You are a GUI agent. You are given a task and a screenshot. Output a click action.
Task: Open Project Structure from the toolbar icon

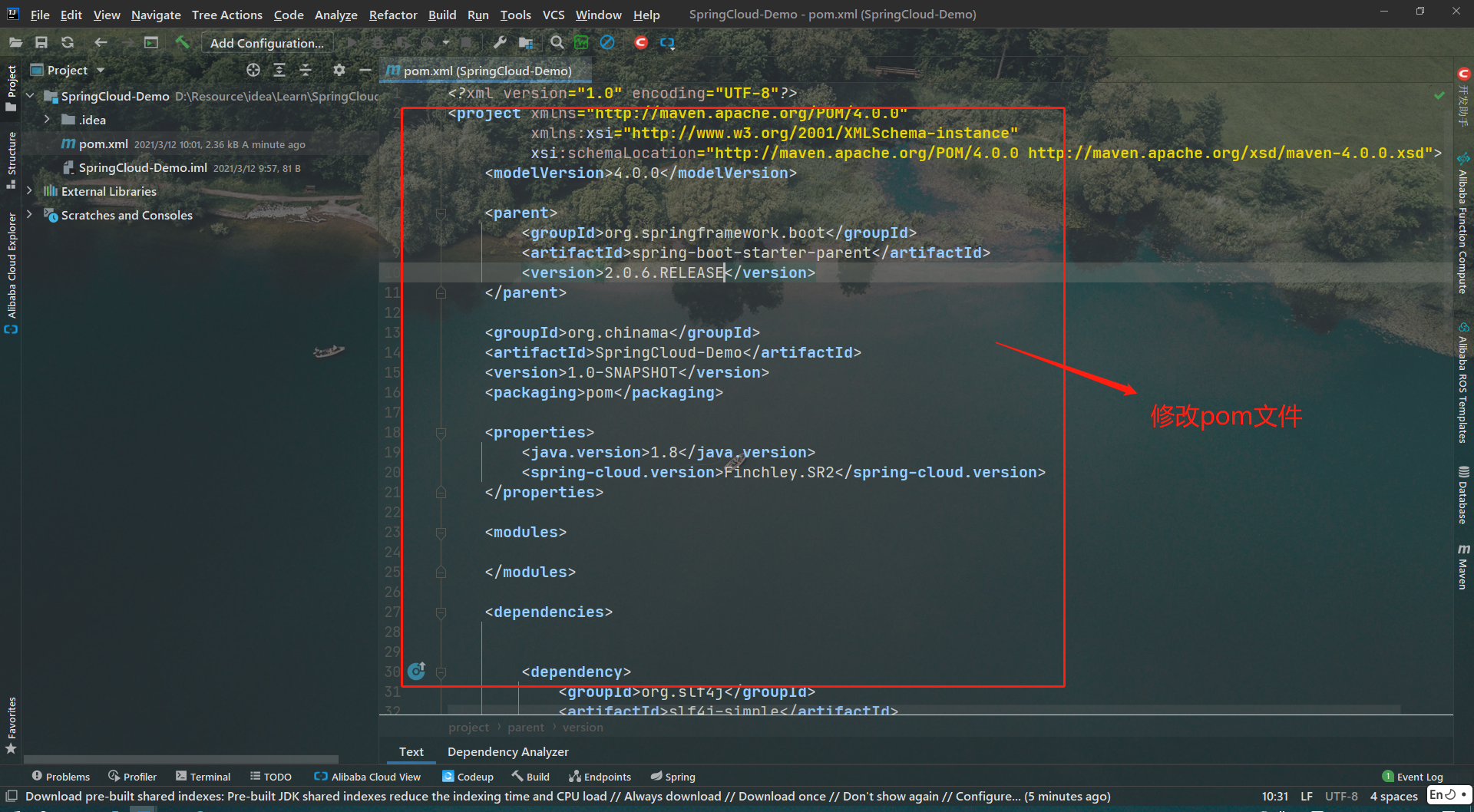point(526,43)
